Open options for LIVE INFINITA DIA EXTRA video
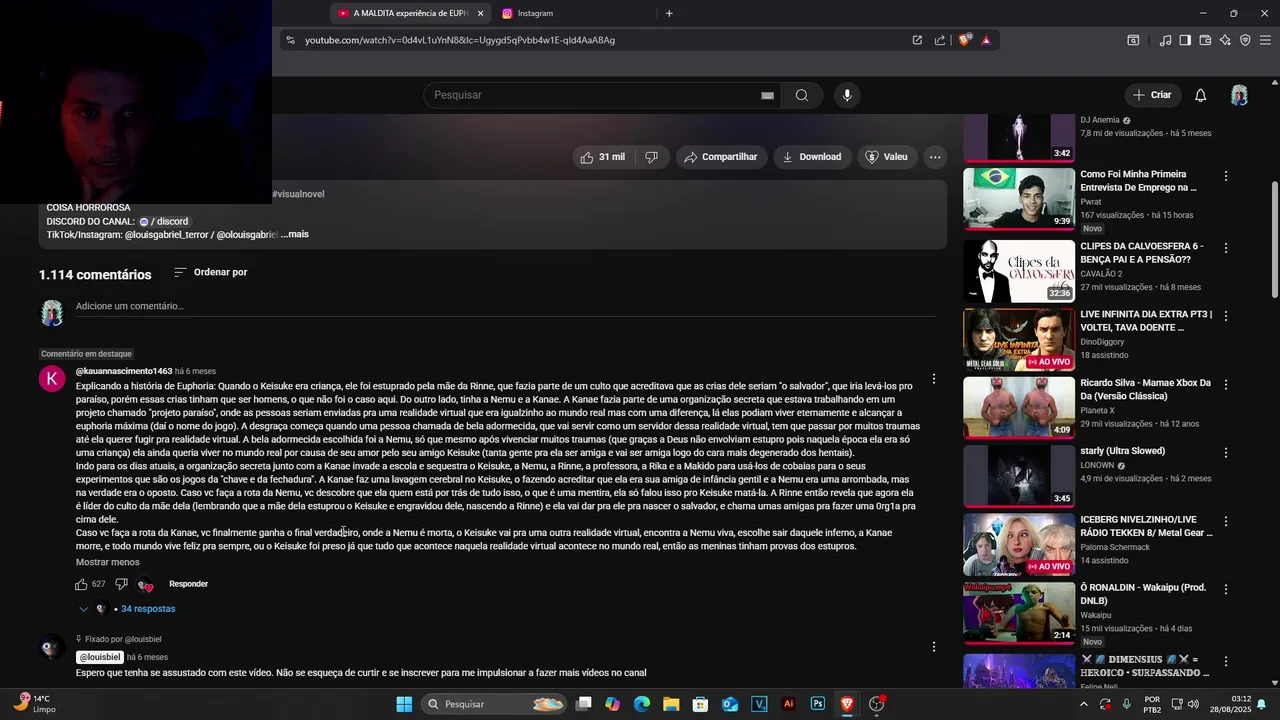 [1226, 316]
